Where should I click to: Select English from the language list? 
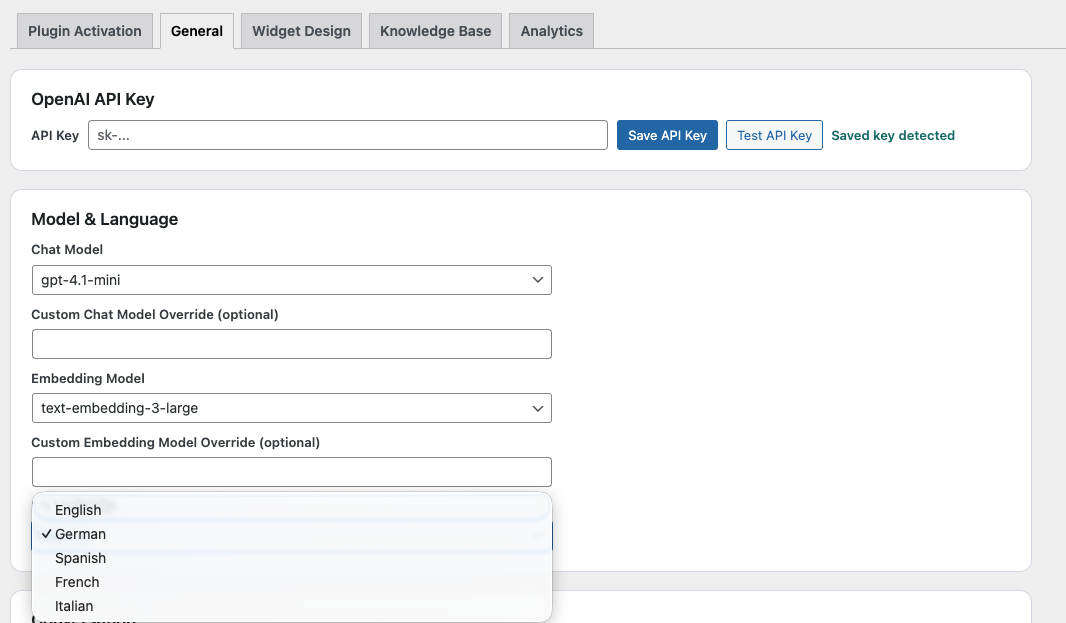(292, 510)
